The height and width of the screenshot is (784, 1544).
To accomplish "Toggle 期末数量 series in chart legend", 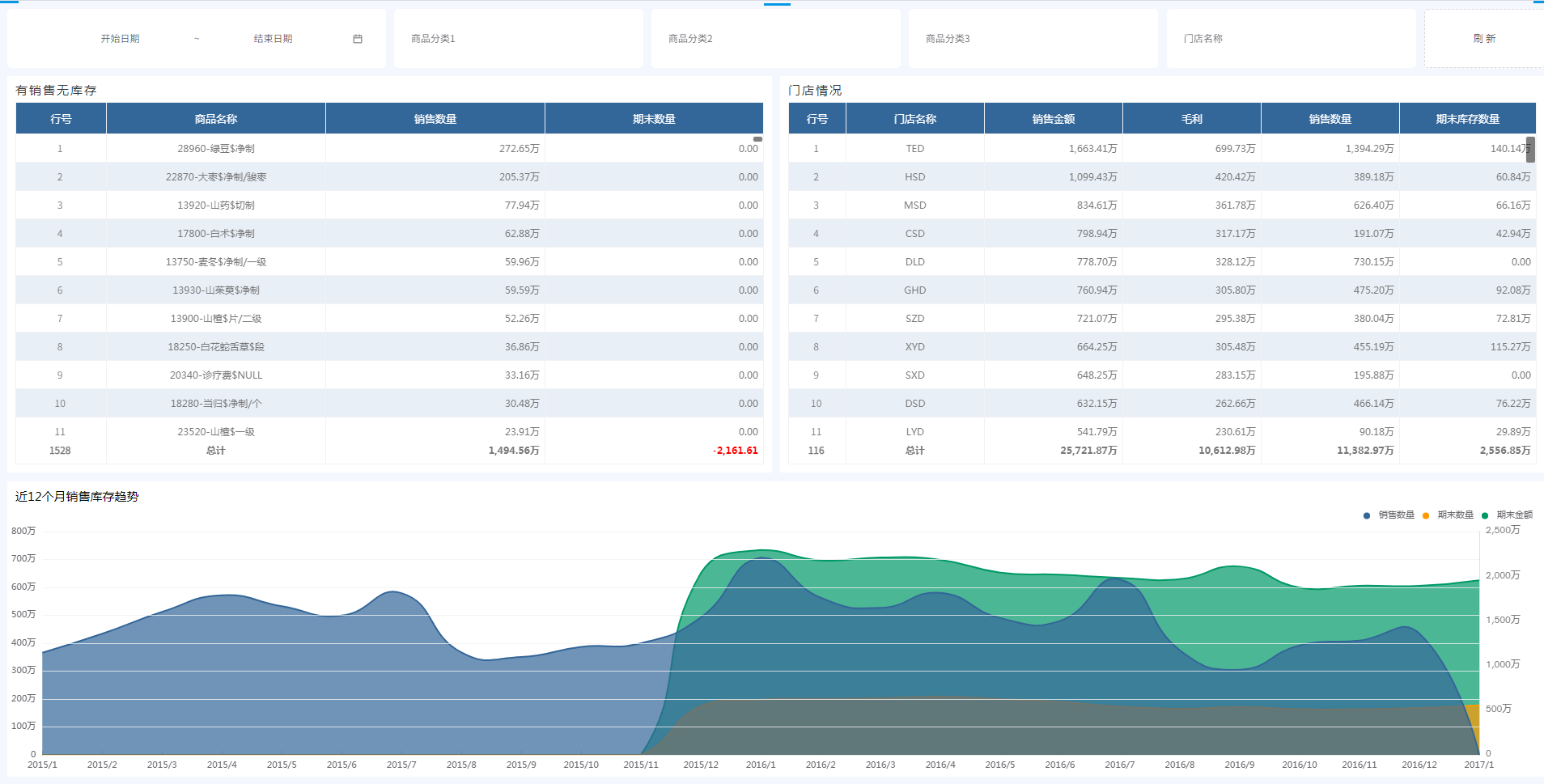I will coord(1449,515).
